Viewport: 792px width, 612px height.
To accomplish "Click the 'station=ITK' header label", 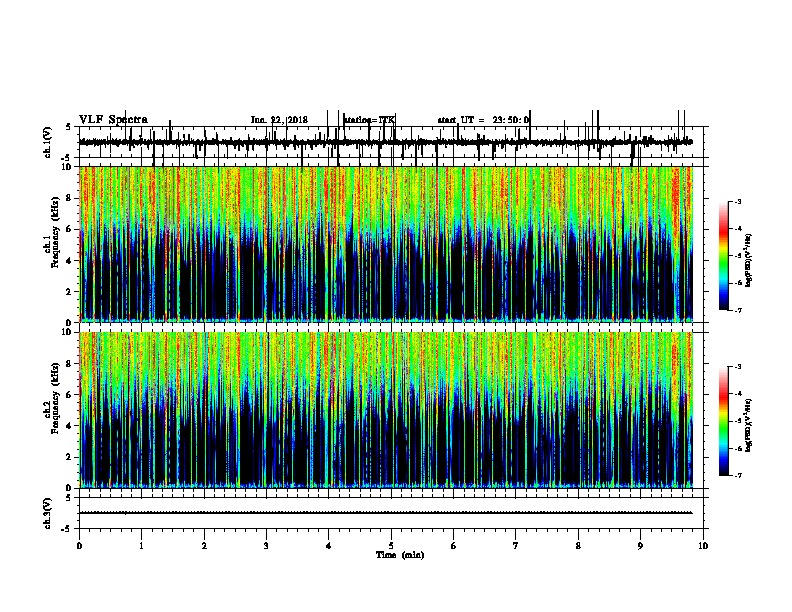I will click(369, 120).
